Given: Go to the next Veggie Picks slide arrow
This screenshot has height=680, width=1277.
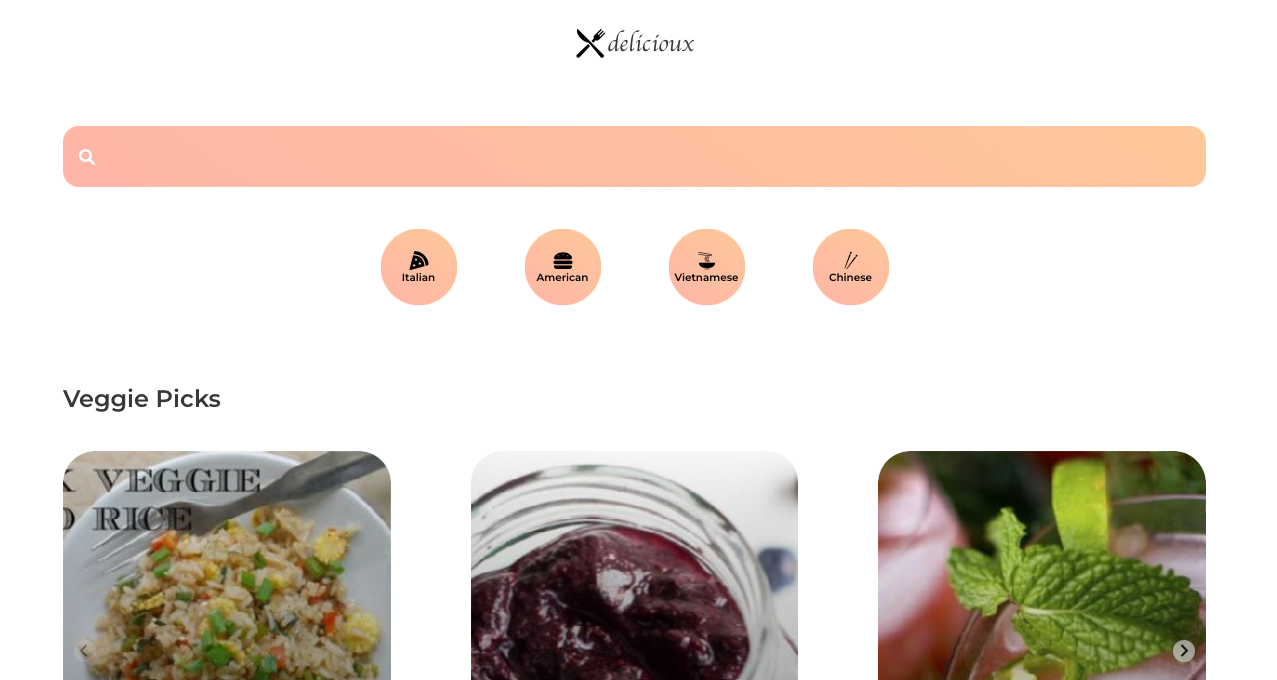Looking at the screenshot, I should click(x=1183, y=651).
